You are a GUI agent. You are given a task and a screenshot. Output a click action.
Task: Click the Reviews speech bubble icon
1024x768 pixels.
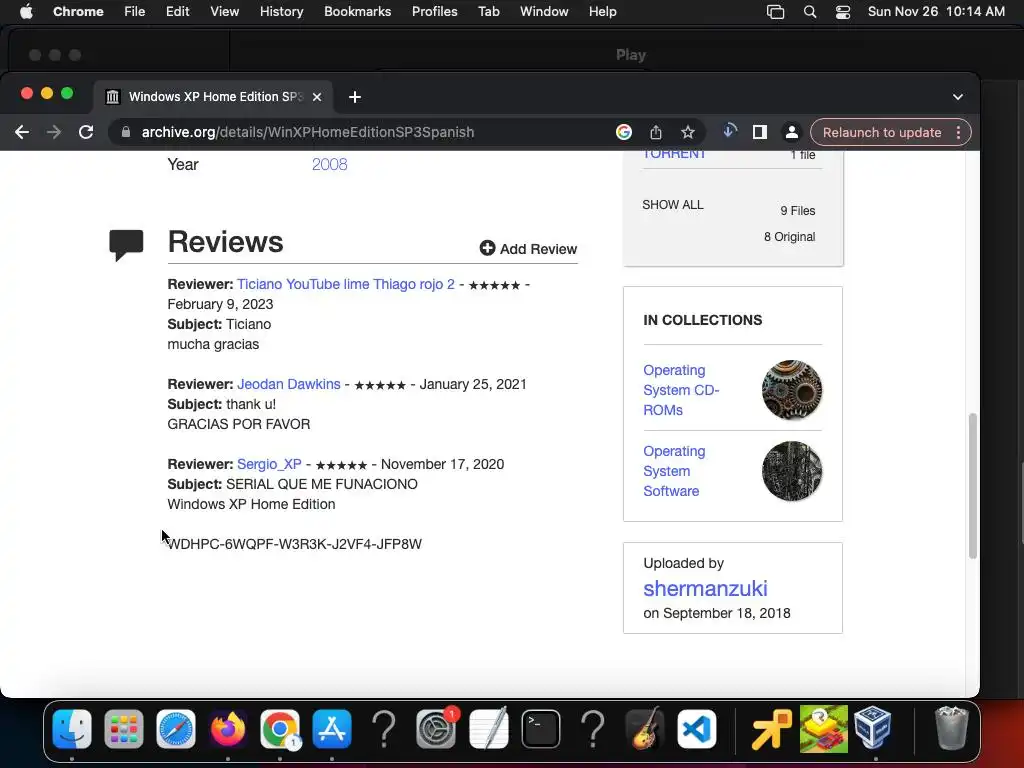126,245
